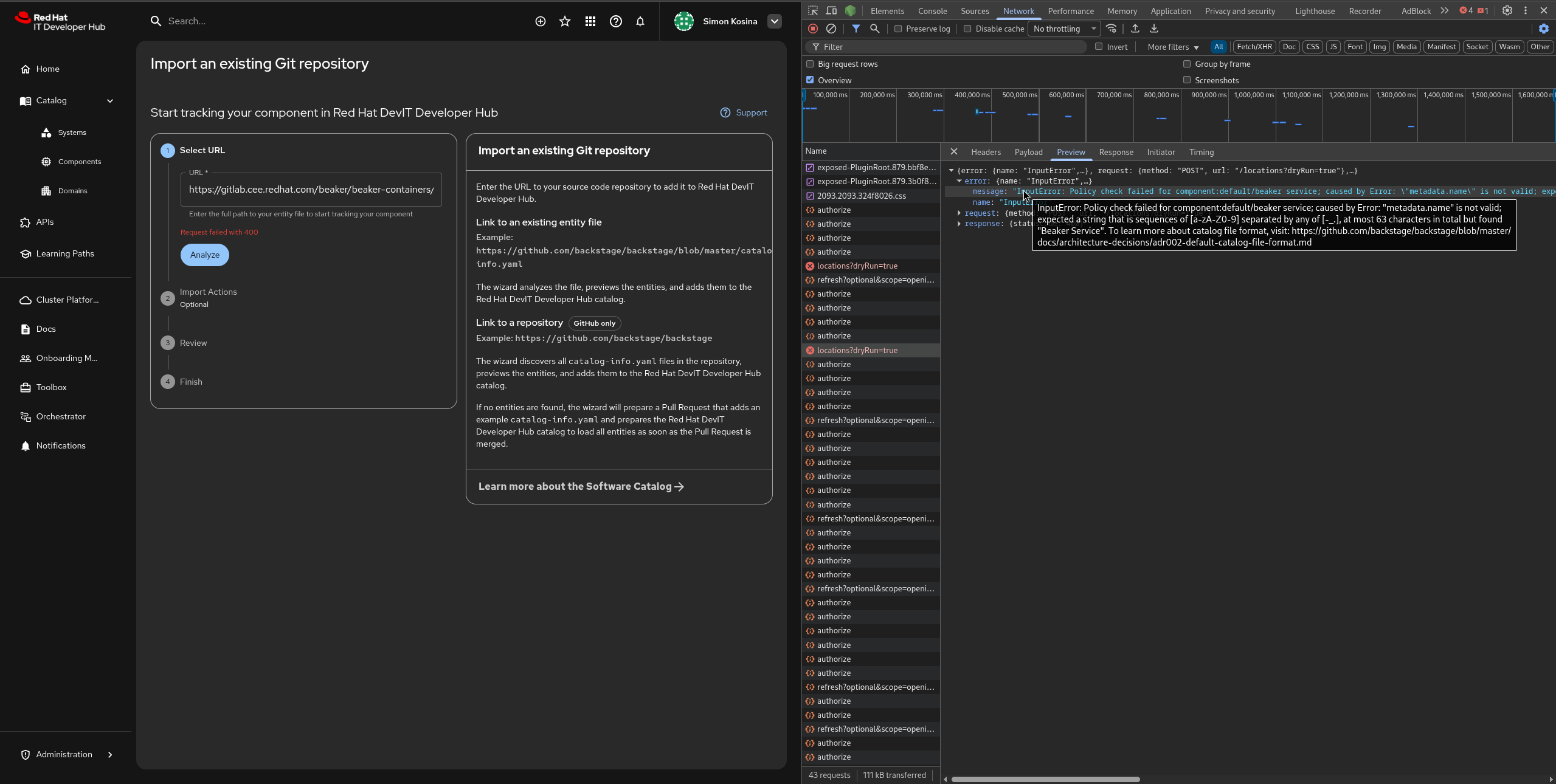The width and height of the screenshot is (1556, 784).
Task: Collapse the Catalog sidebar section
Action: click(x=110, y=101)
